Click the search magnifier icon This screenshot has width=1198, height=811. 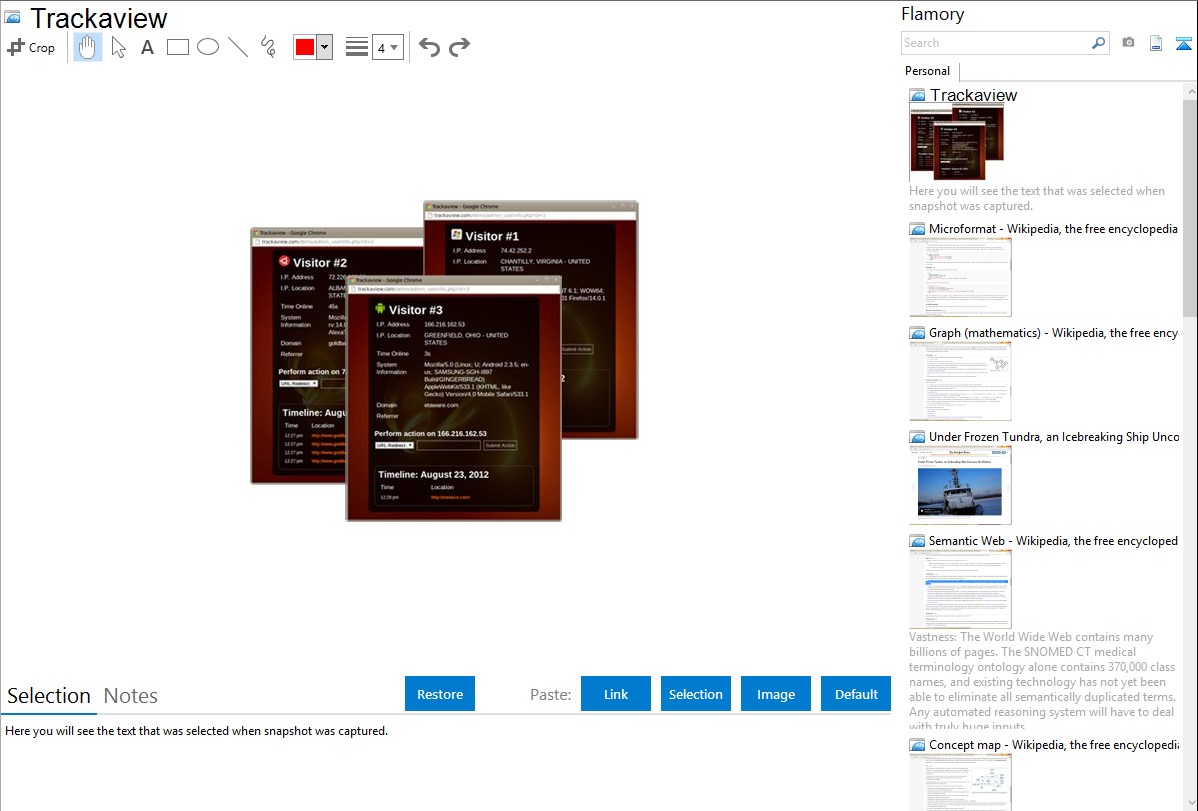(1099, 43)
